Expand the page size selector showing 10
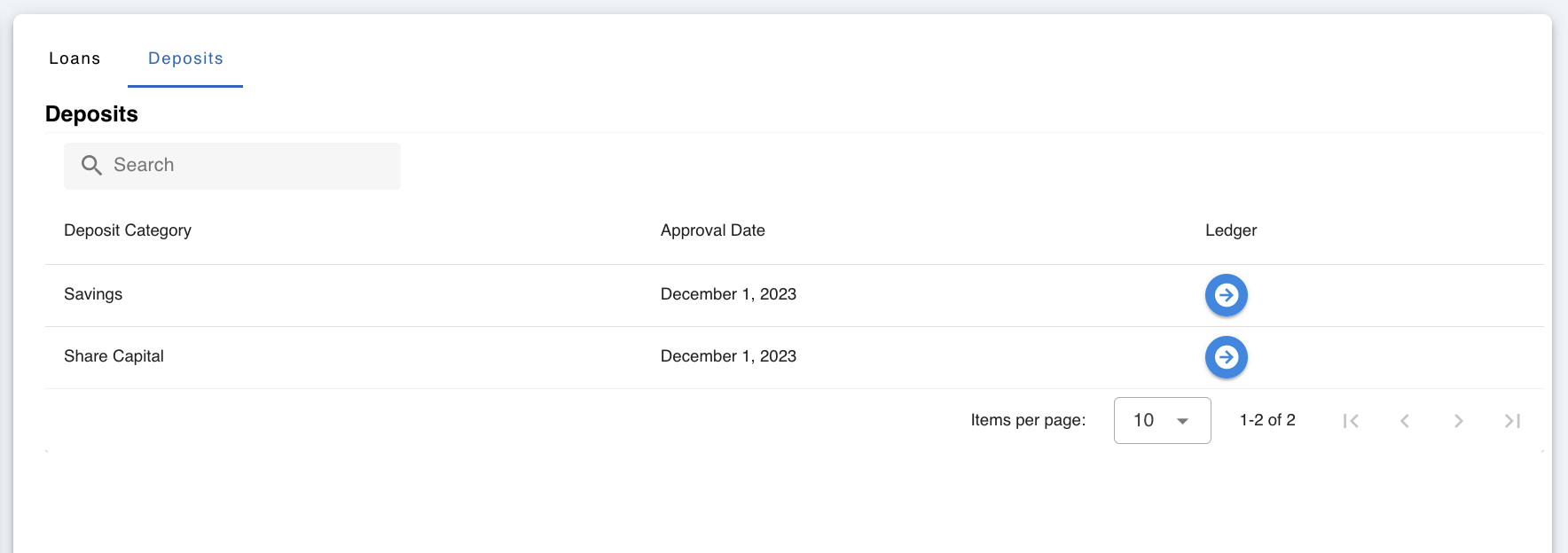The height and width of the screenshot is (553, 1568). (x=1162, y=420)
